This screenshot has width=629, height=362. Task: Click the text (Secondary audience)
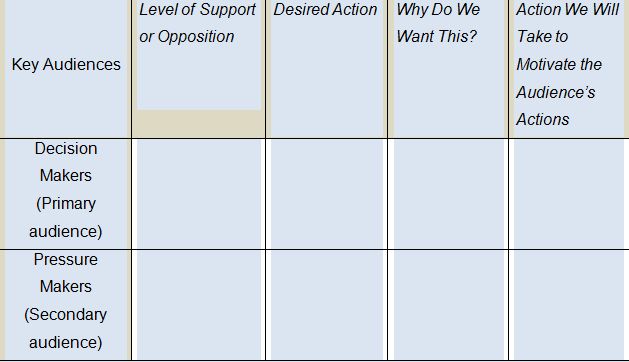(x=66, y=328)
